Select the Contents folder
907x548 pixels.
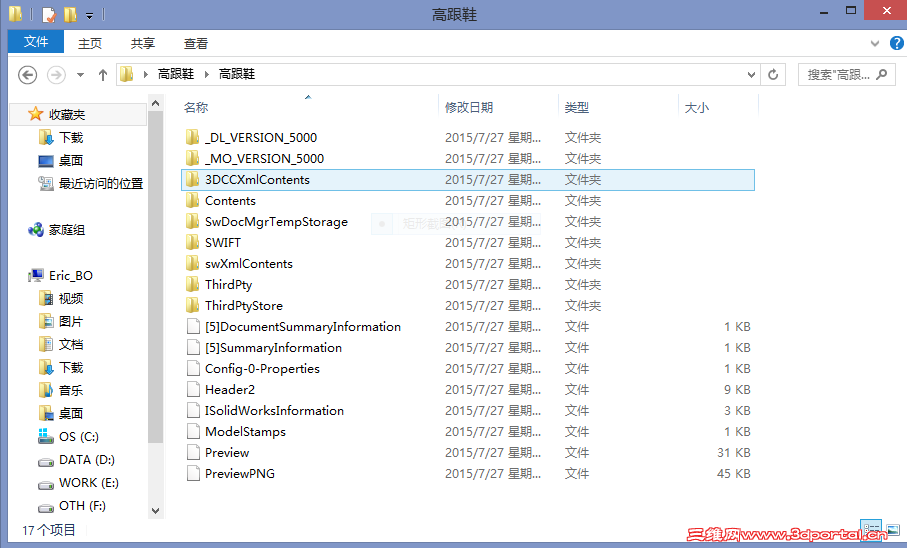[x=467, y=201]
